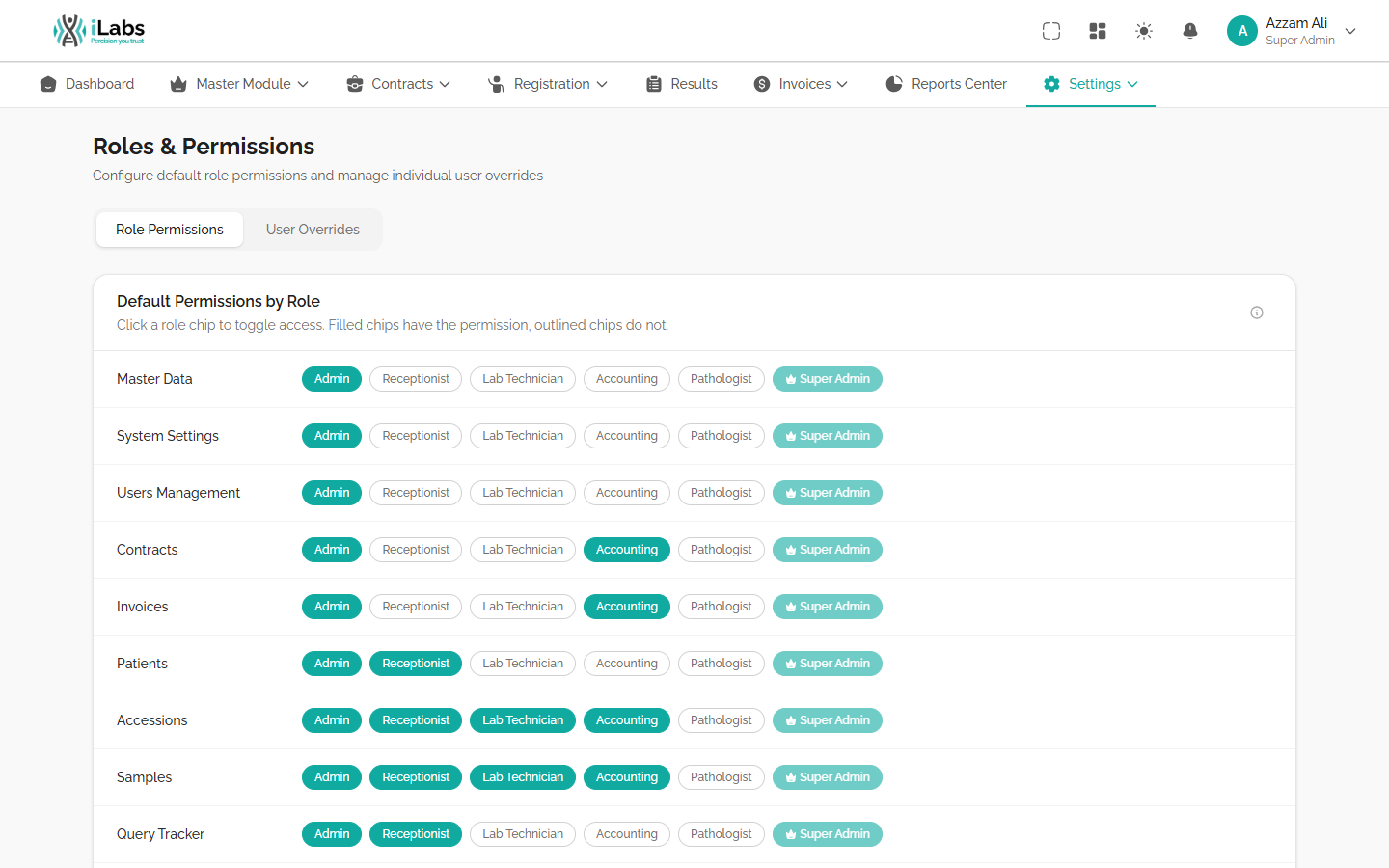Open the apps grid icon
The image size is (1389, 868).
click(1098, 31)
